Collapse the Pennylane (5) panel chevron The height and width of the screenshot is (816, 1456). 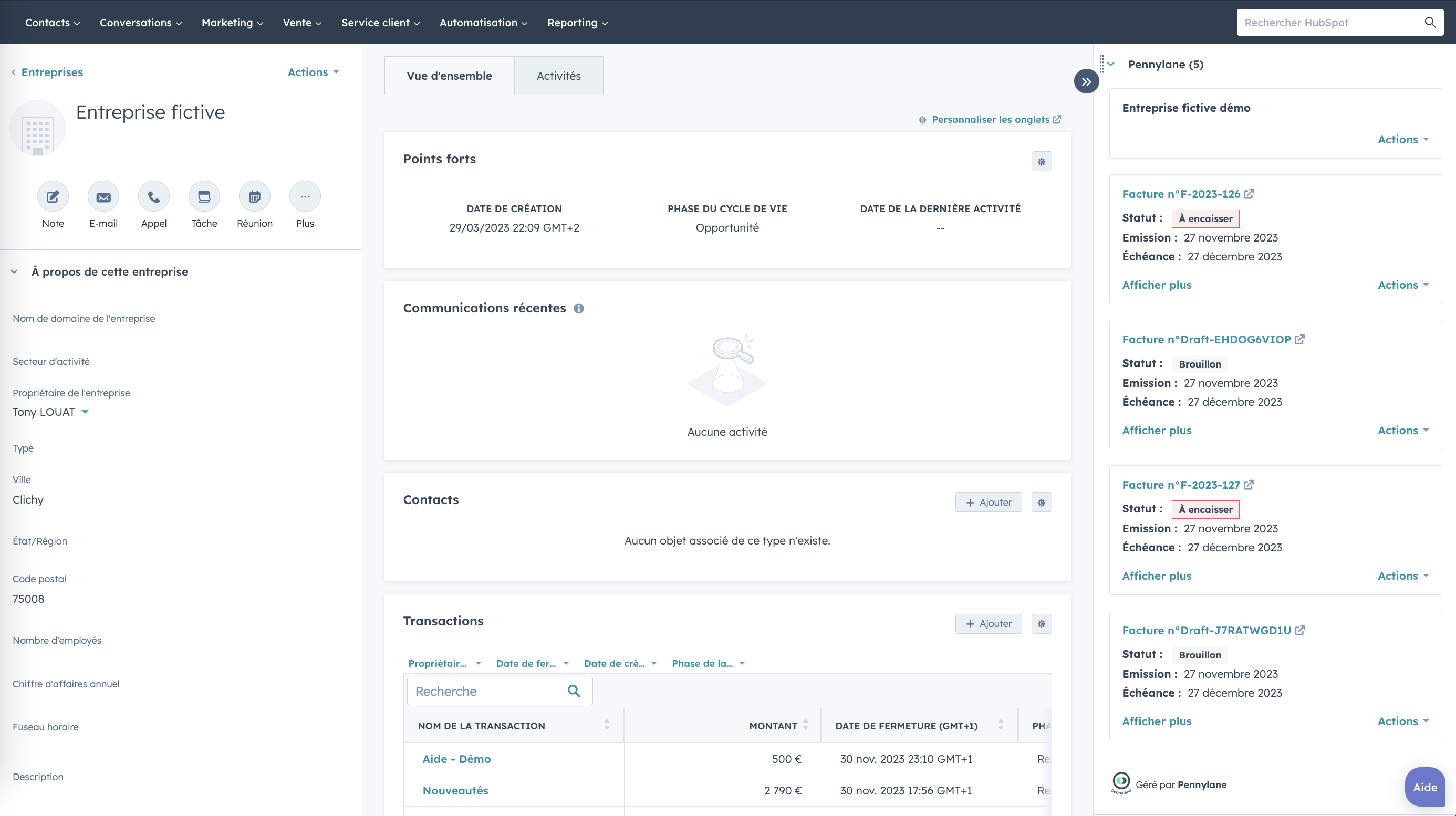[1111, 65]
